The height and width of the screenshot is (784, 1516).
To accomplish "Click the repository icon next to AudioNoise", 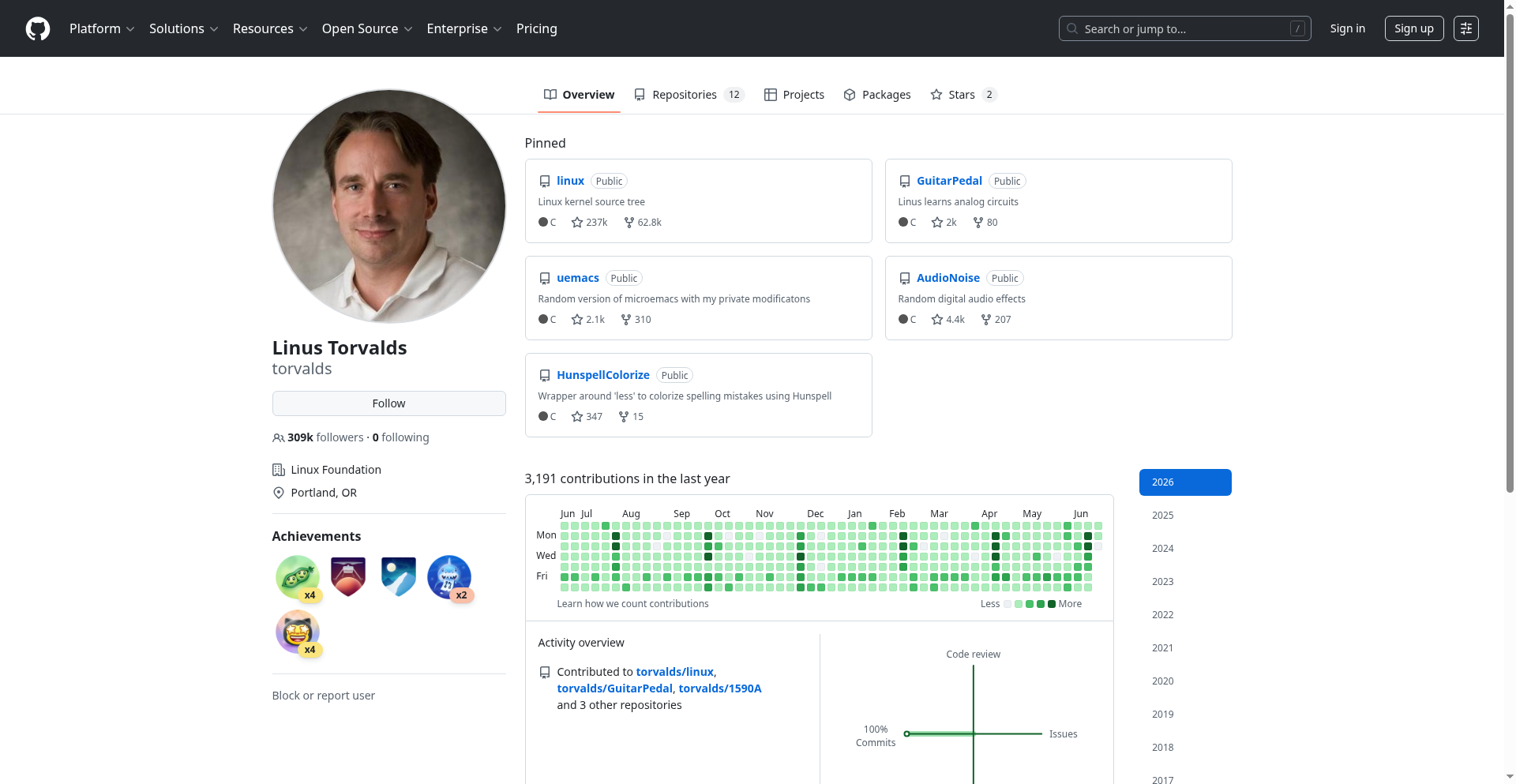I will pyautogui.click(x=905, y=279).
